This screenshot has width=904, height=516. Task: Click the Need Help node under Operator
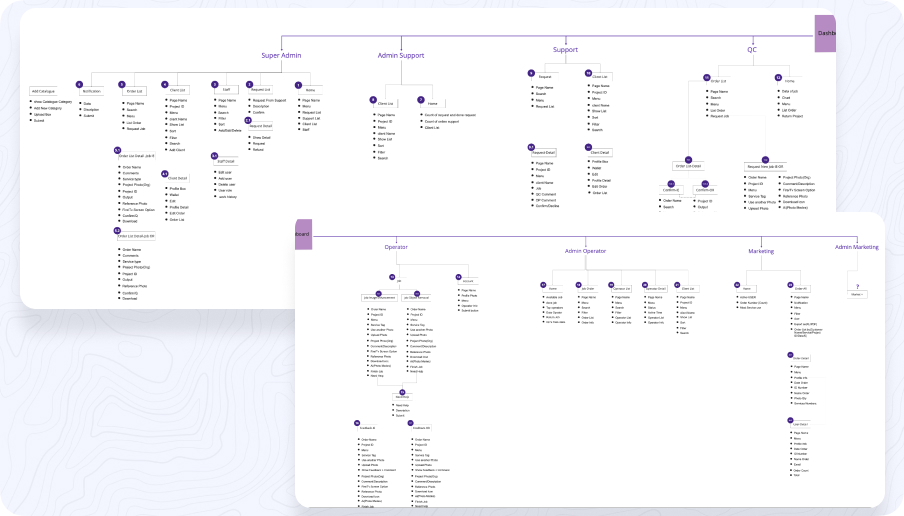point(402,398)
